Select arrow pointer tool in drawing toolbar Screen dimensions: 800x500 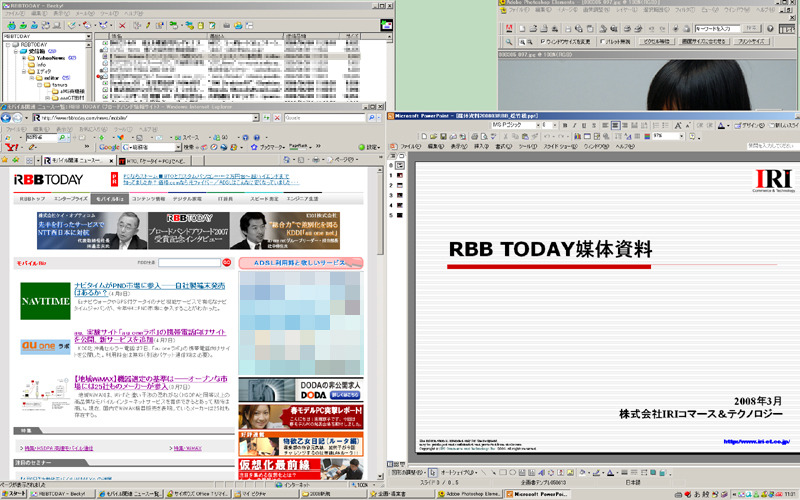click(433, 472)
